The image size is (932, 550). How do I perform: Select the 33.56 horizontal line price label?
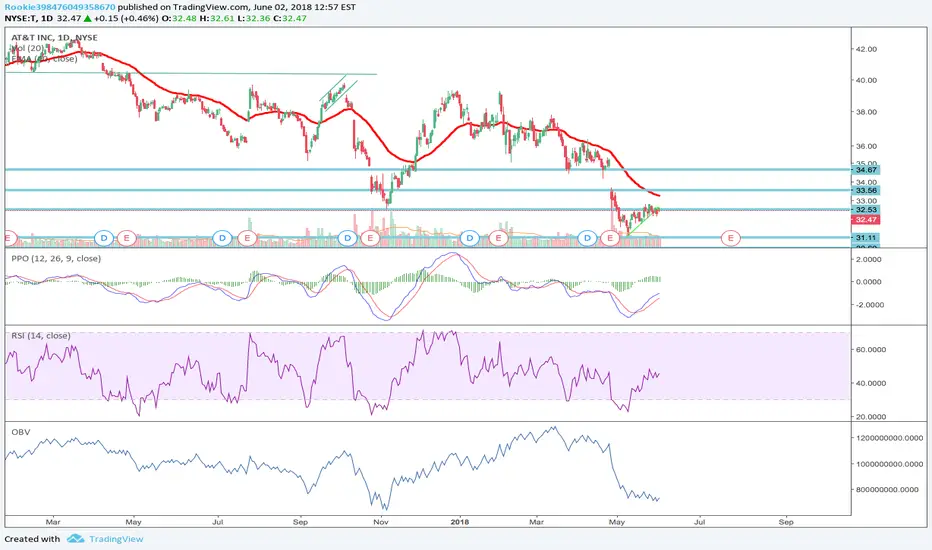click(x=865, y=190)
